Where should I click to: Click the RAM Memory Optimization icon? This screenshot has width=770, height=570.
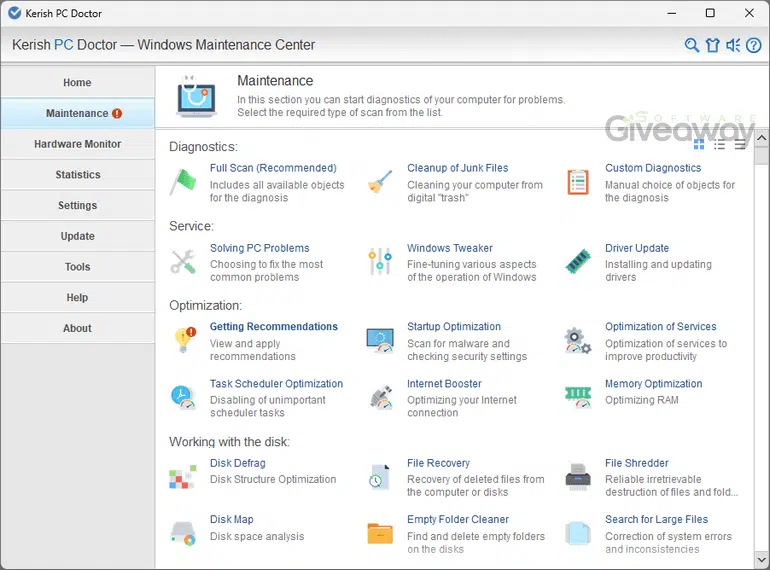coord(578,397)
